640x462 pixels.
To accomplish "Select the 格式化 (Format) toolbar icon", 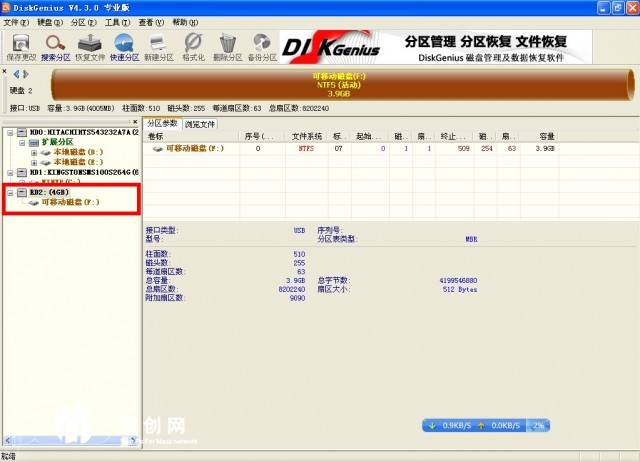I will [193, 44].
